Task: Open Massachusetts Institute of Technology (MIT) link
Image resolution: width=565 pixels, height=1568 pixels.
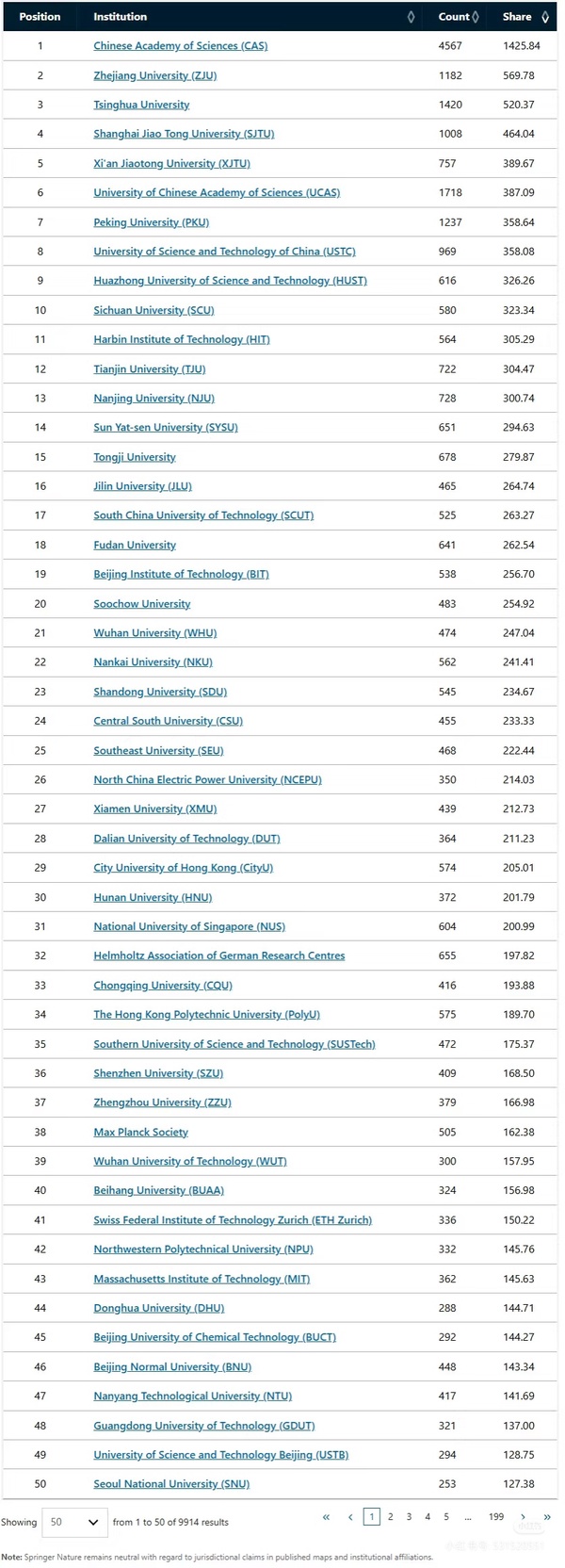Action: pyautogui.click(x=202, y=1279)
